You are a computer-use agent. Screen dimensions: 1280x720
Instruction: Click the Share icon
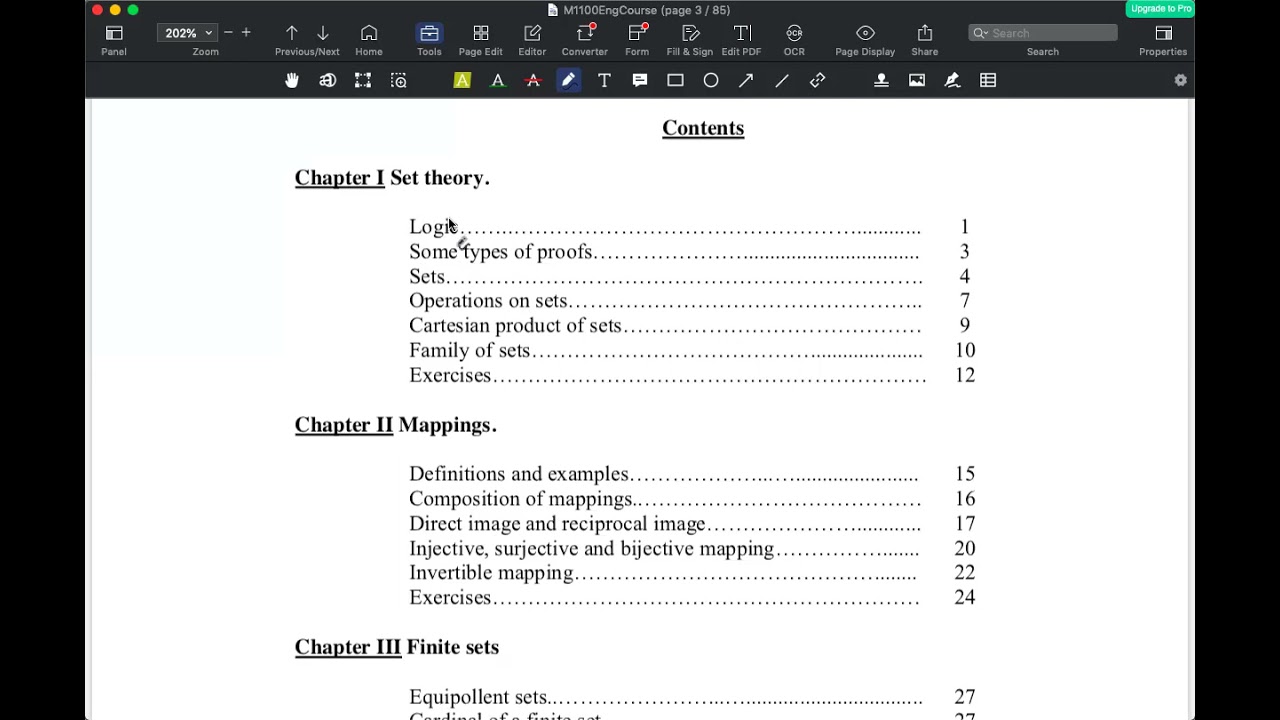[x=925, y=33]
